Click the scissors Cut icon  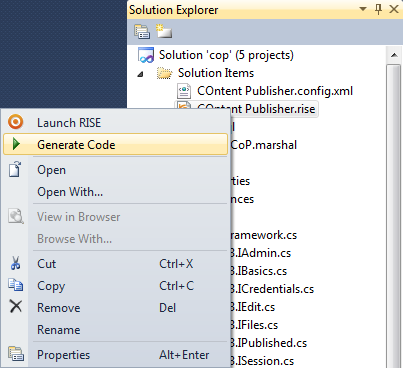pyautogui.click(x=15, y=263)
